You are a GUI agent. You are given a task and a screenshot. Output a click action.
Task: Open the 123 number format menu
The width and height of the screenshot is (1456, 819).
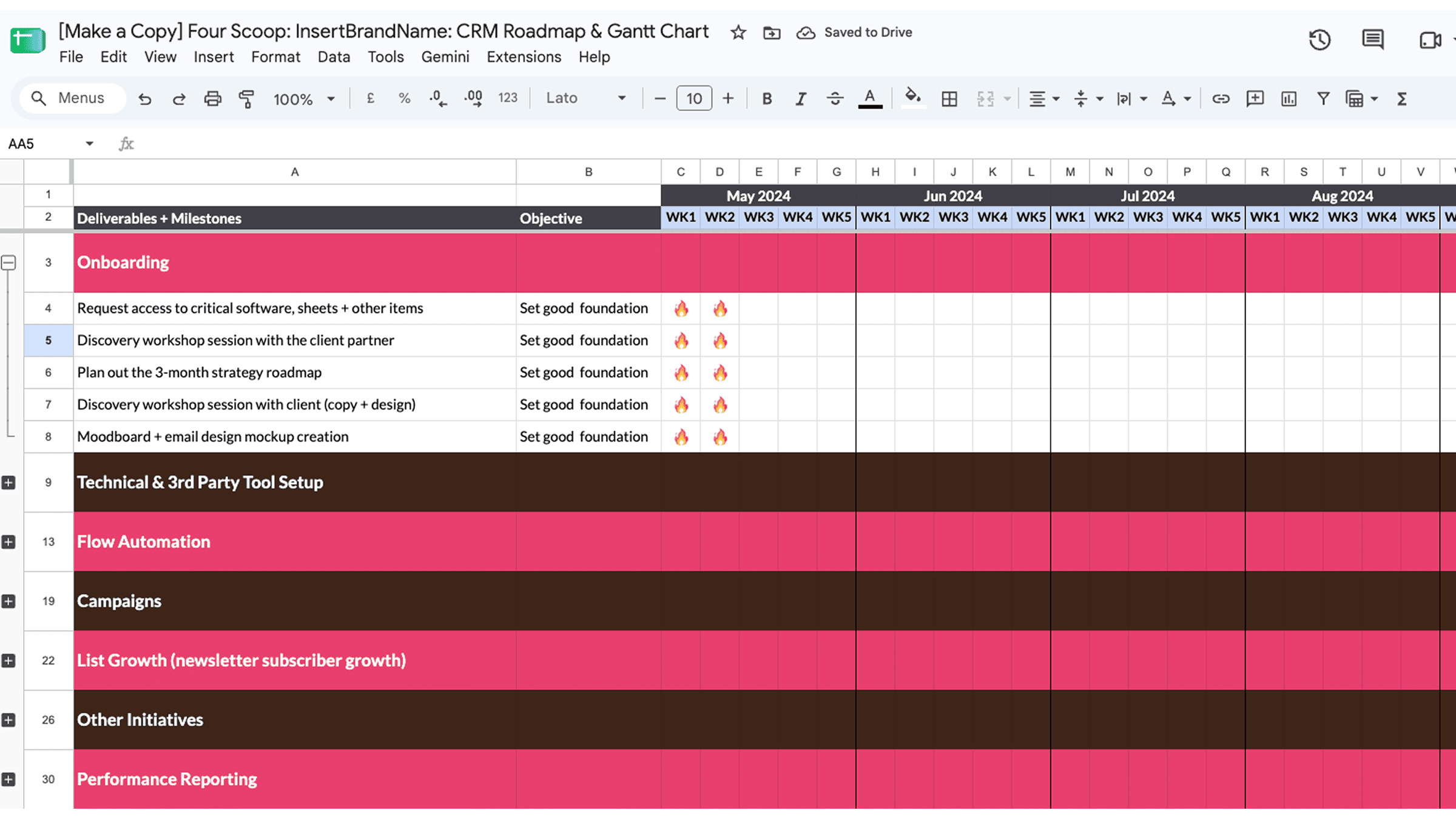[x=508, y=98]
